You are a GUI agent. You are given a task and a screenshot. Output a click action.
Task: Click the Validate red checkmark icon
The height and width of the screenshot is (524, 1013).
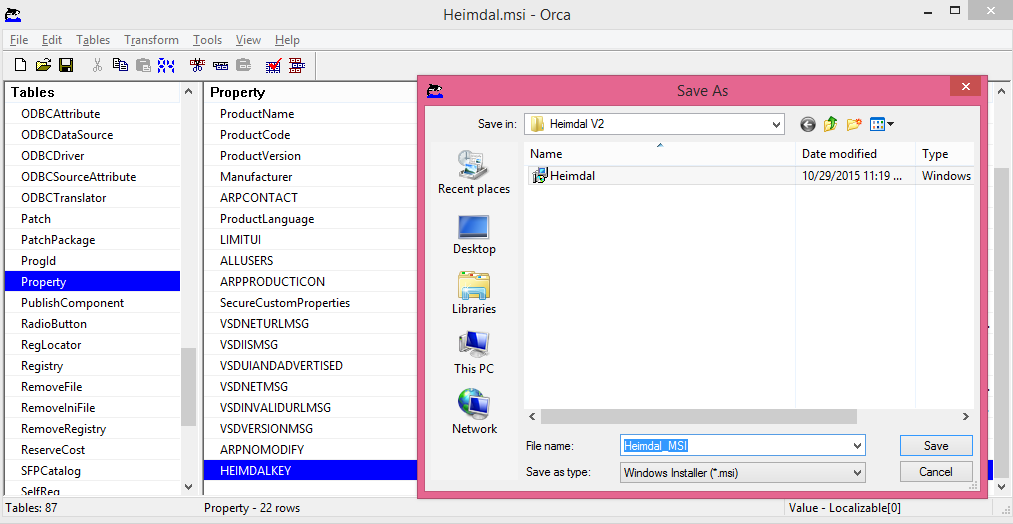tap(274, 65)
